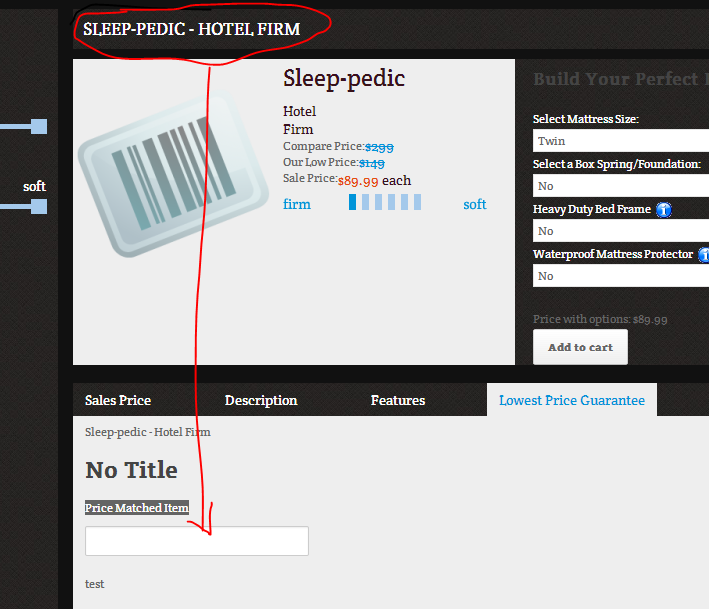Viewport: 709px width, 609px height.
Task: Click the soft label in product panel
Action: tap(475, 204)
